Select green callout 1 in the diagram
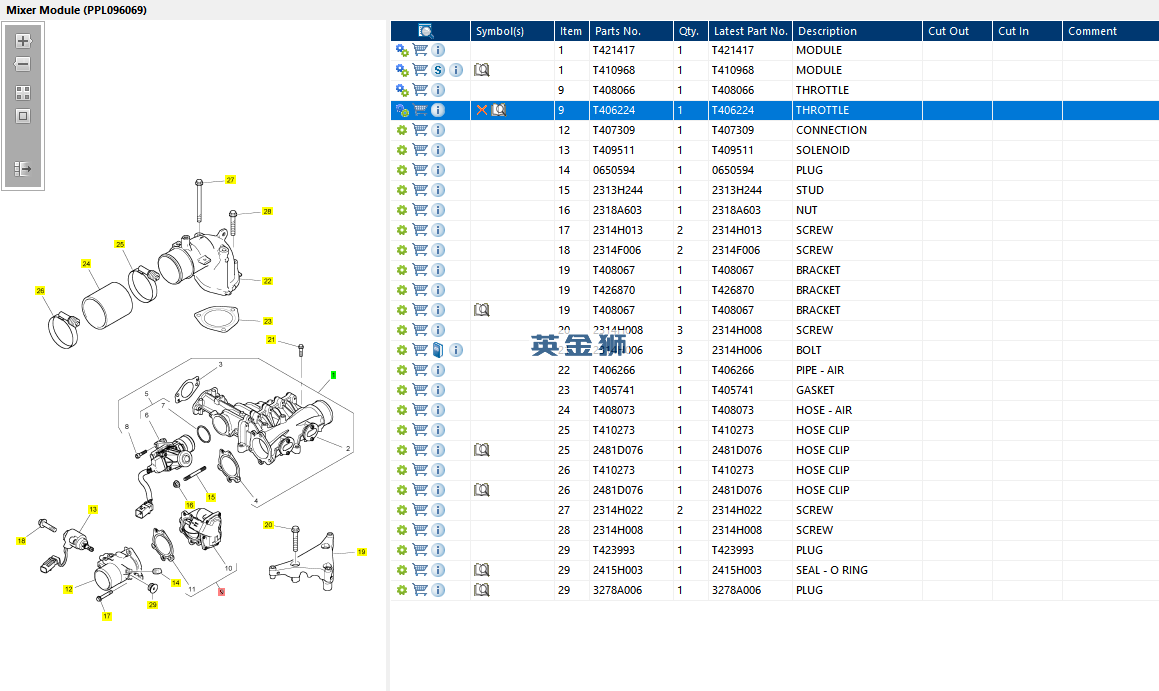 [333, 375]
